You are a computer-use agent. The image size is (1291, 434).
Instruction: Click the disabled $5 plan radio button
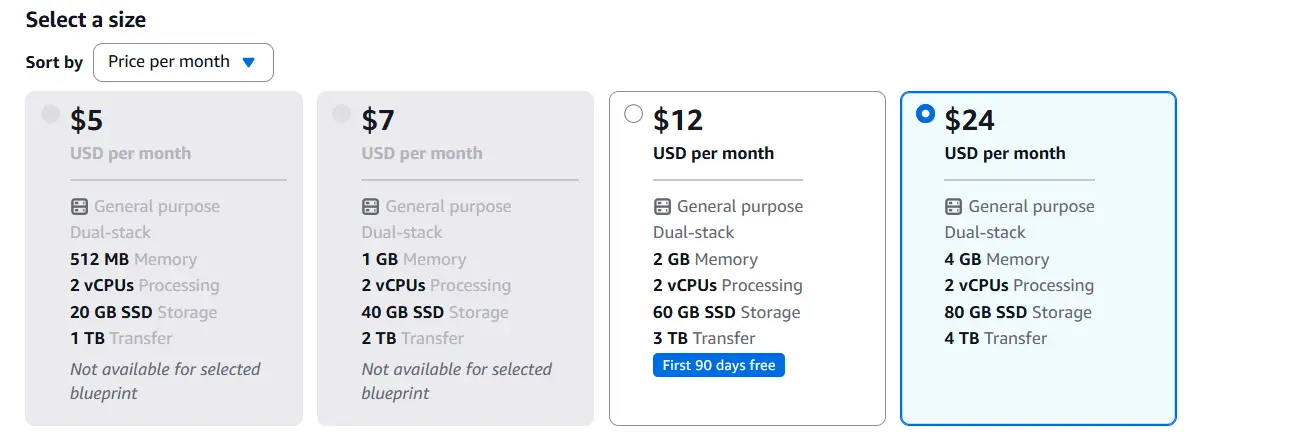[x=50, y=114]
